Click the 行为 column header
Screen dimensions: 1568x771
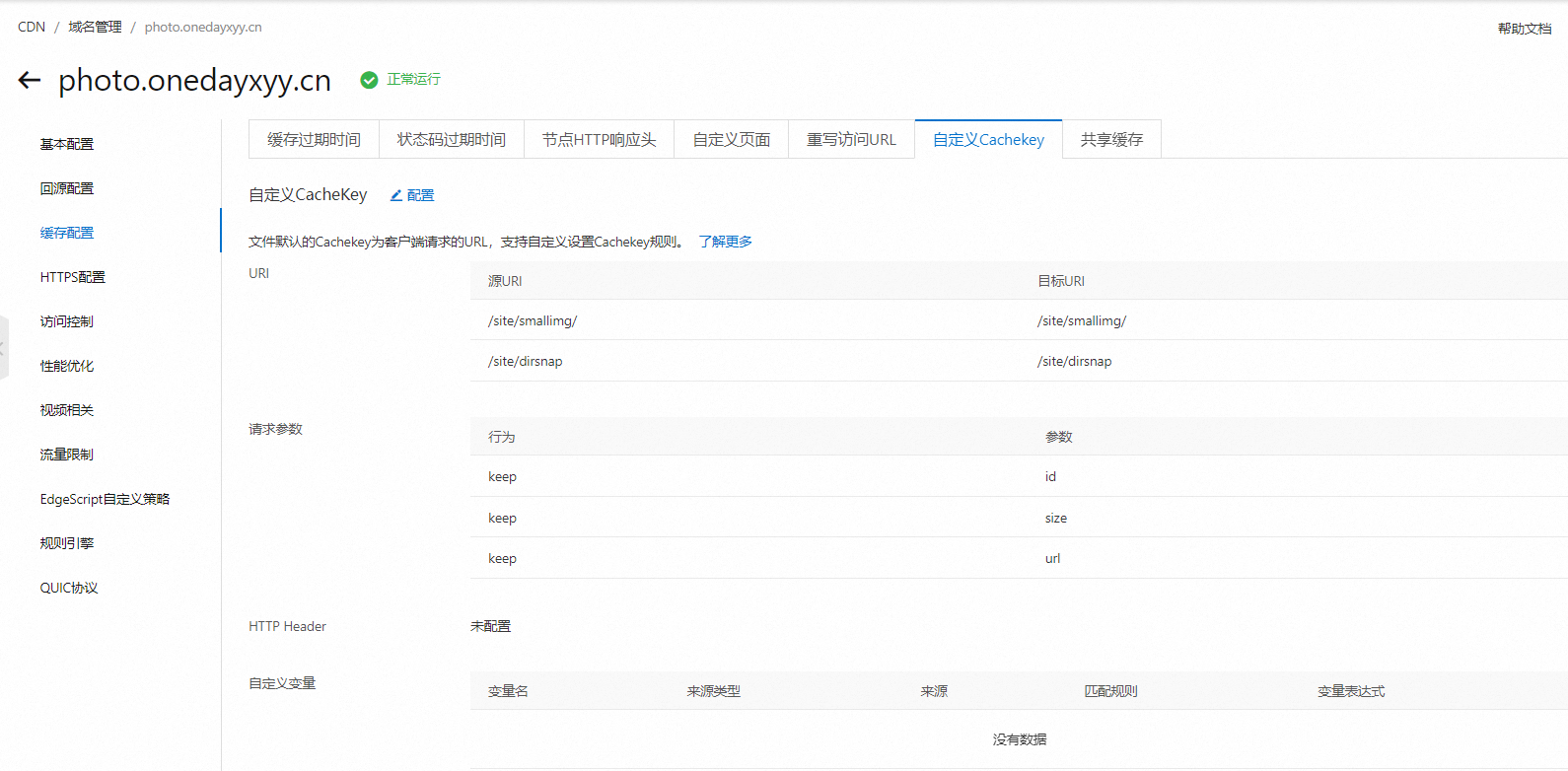tap(502, 437)
